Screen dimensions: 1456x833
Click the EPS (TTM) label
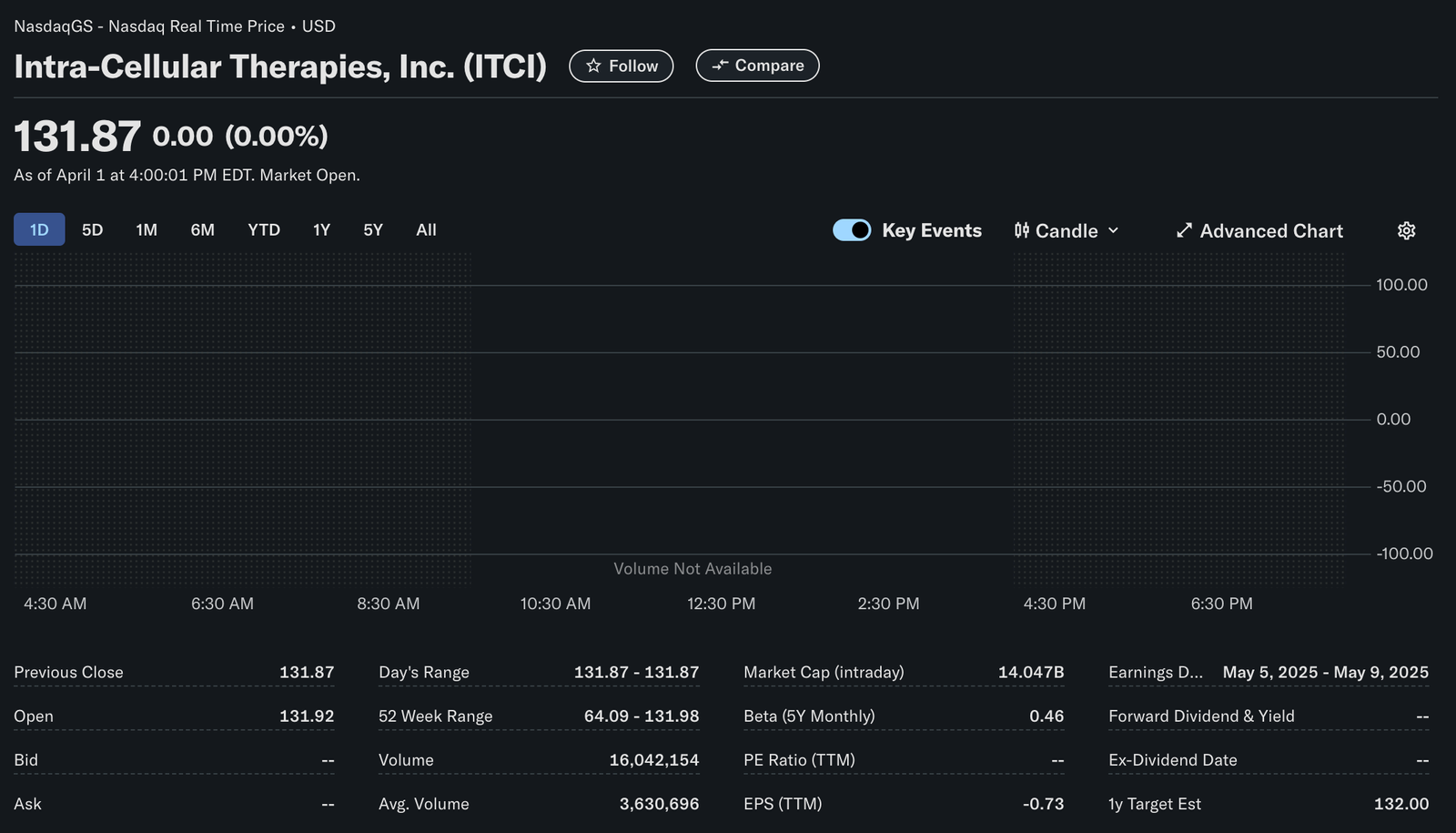click(783, 804)
